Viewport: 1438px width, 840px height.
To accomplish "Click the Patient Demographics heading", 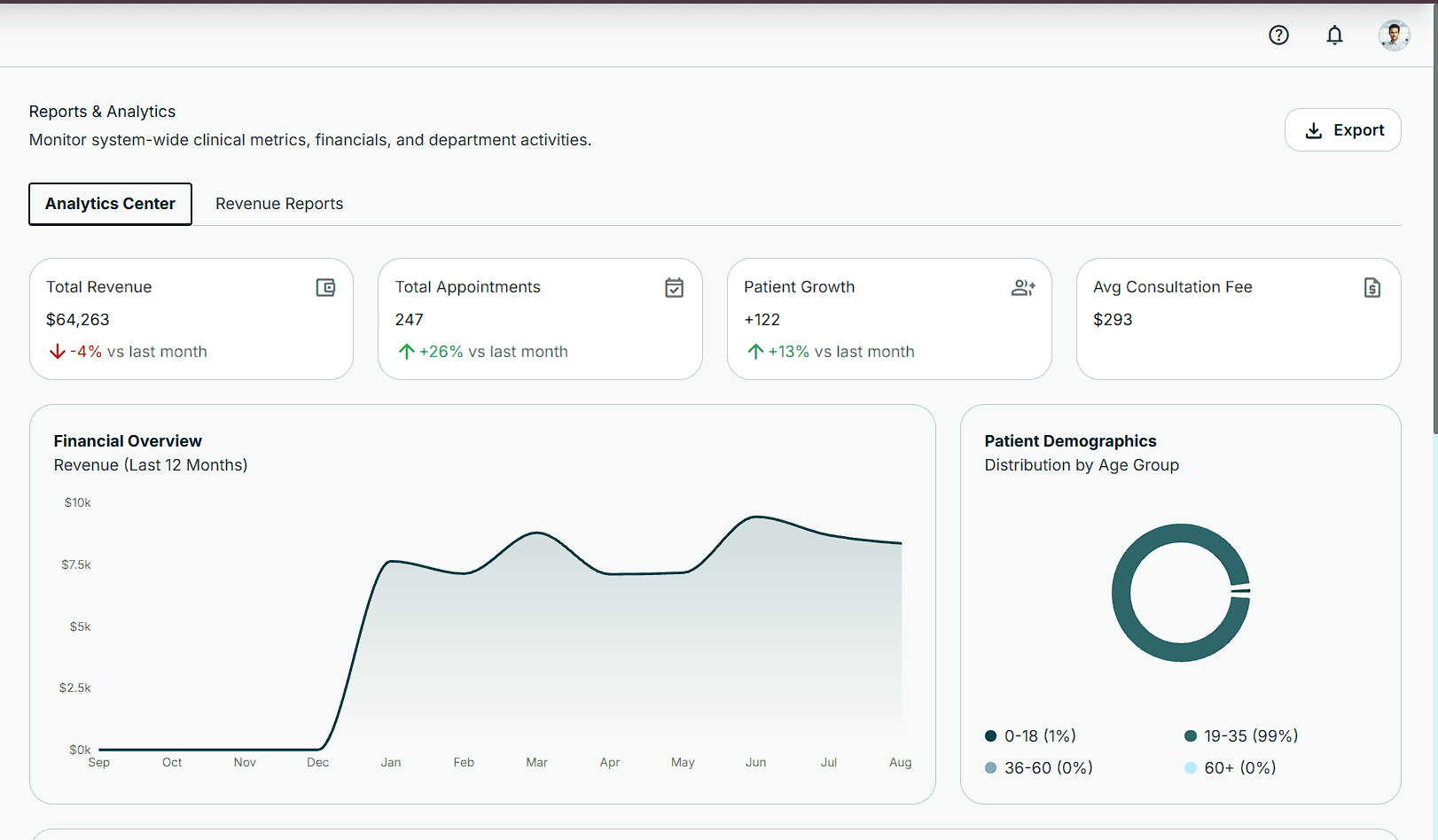I will click(1070, 441).
